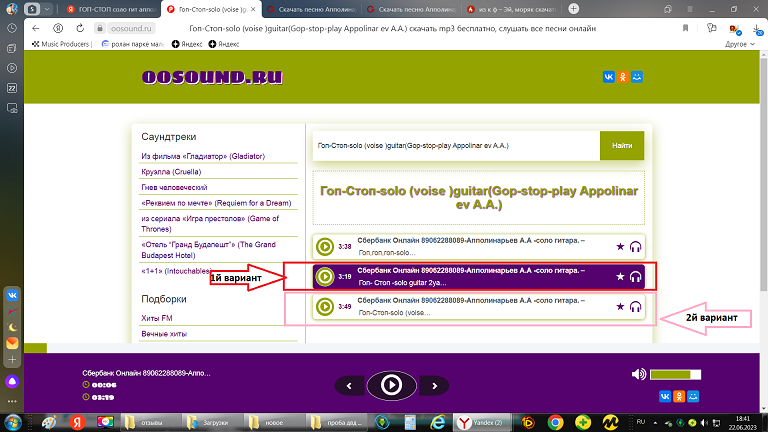The image size is (768, 432).
Task: Click headphones icon on 3:49 track
Action: (x=635, y=307)
